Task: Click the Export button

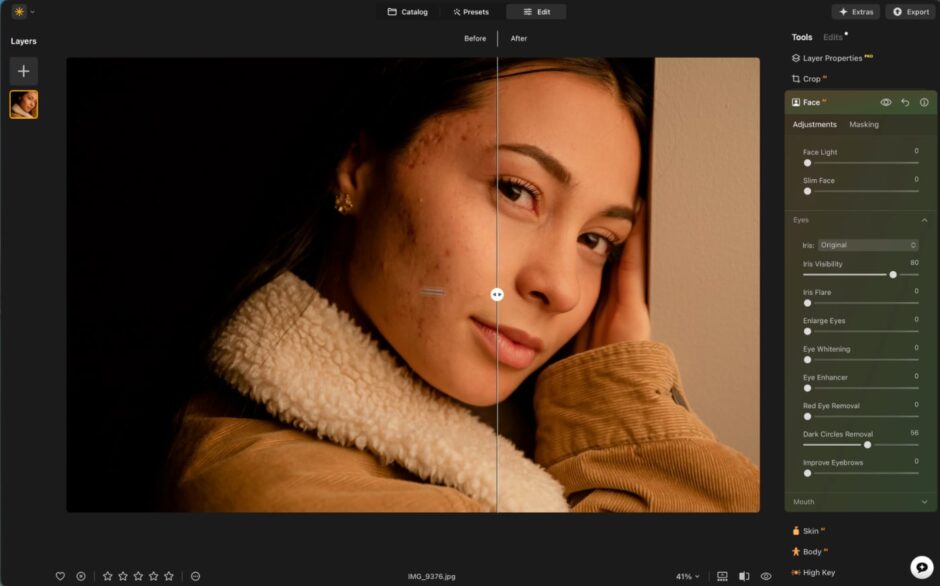Action: coord(909,12)
